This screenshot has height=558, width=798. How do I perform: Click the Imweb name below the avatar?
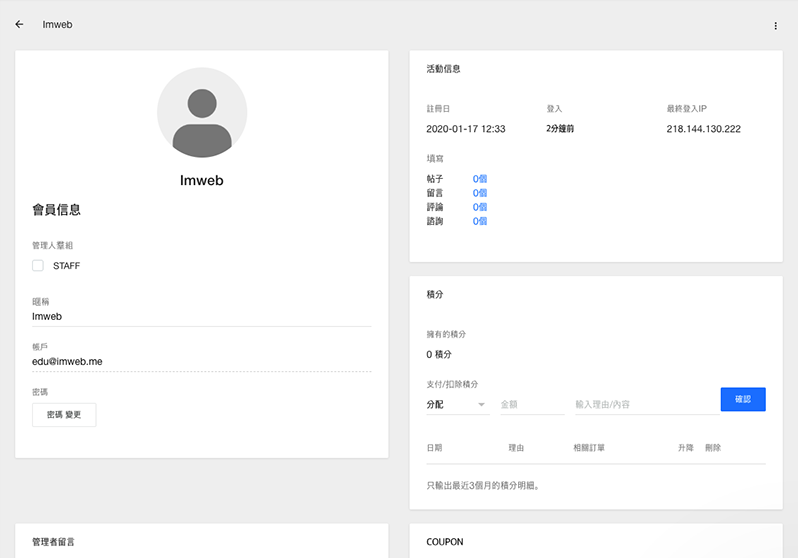coord(202,180)
